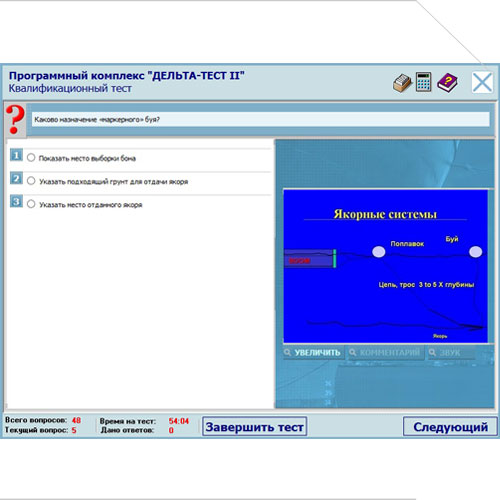Open the purple help book icon
The width and height of the screenshot is (500, 500).
[x=447, y=83]
